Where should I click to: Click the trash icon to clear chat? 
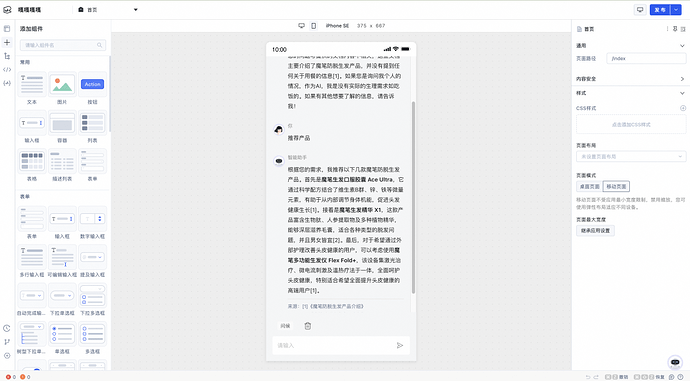pos(308,326)
